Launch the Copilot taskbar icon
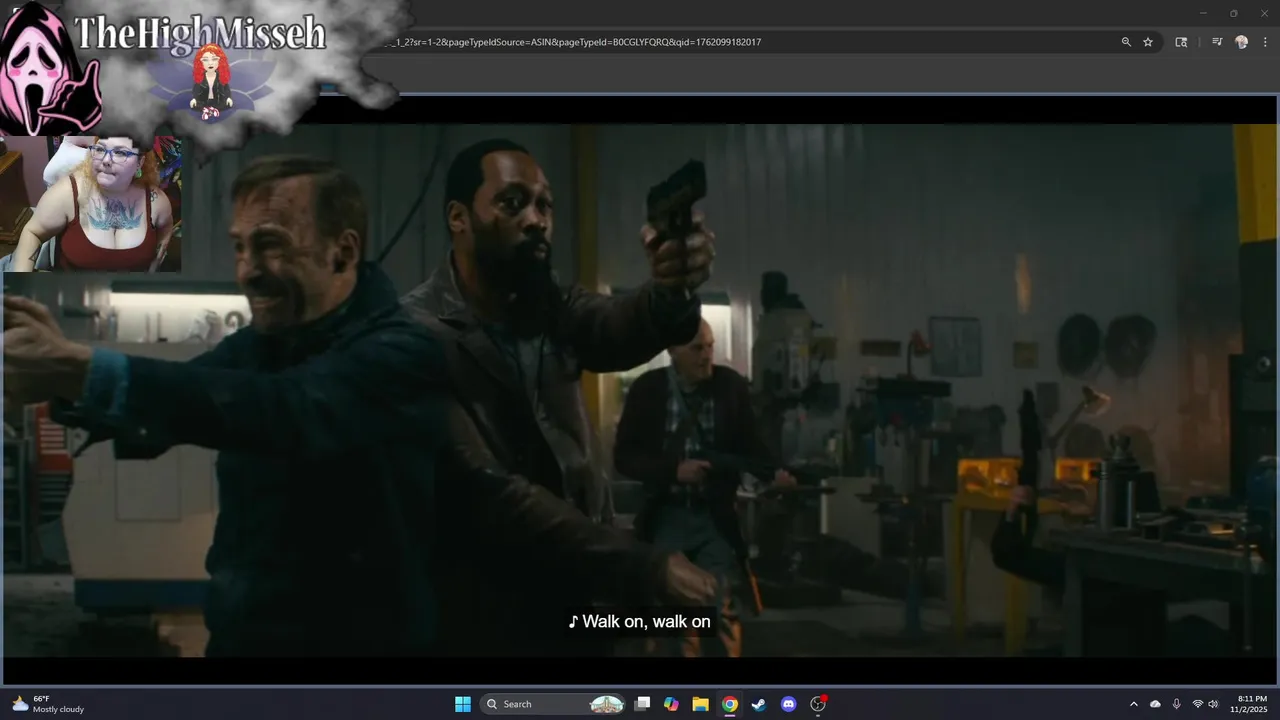This screenshot has height=720, width=1280. [671, 704]
